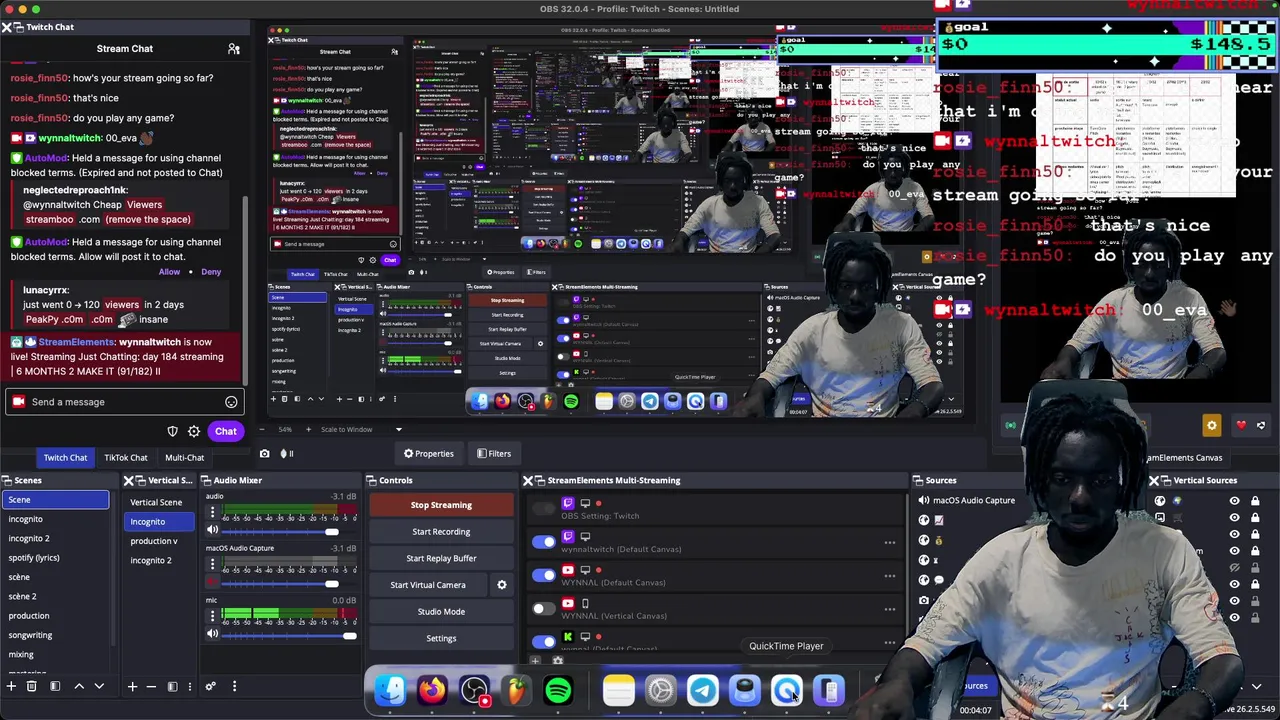This screenshot has height=720, width=1280.
Task: Add a new scene in Scenes panel
Action: point(11,686)
